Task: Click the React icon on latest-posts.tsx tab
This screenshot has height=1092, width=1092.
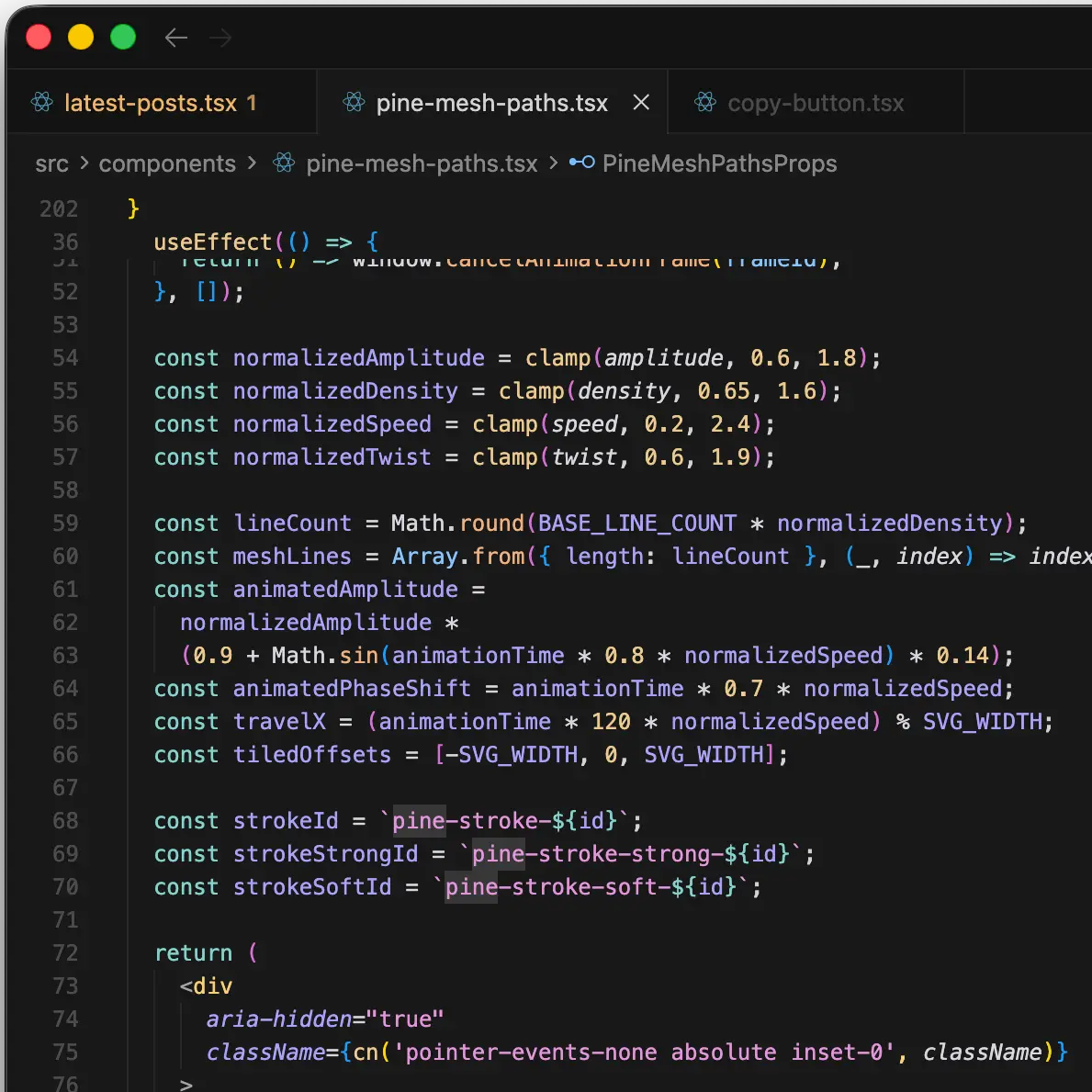Action: 42,102
